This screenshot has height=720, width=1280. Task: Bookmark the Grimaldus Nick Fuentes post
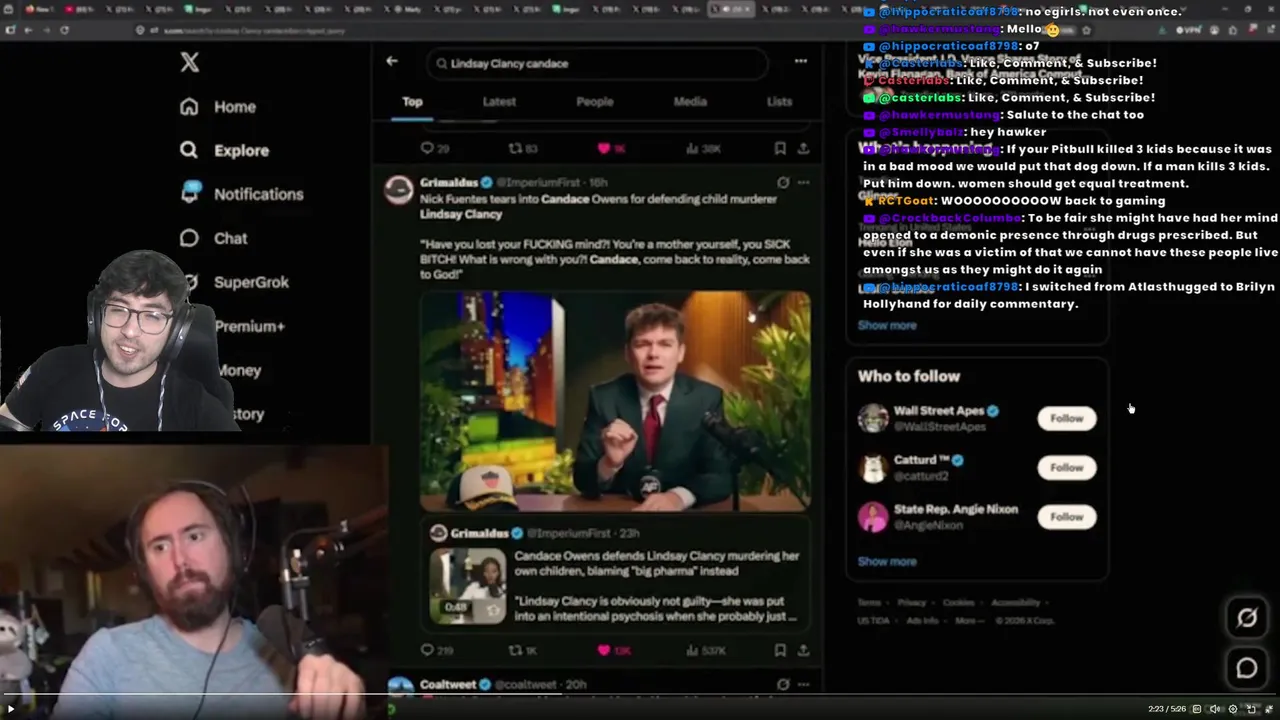point(780,650)
